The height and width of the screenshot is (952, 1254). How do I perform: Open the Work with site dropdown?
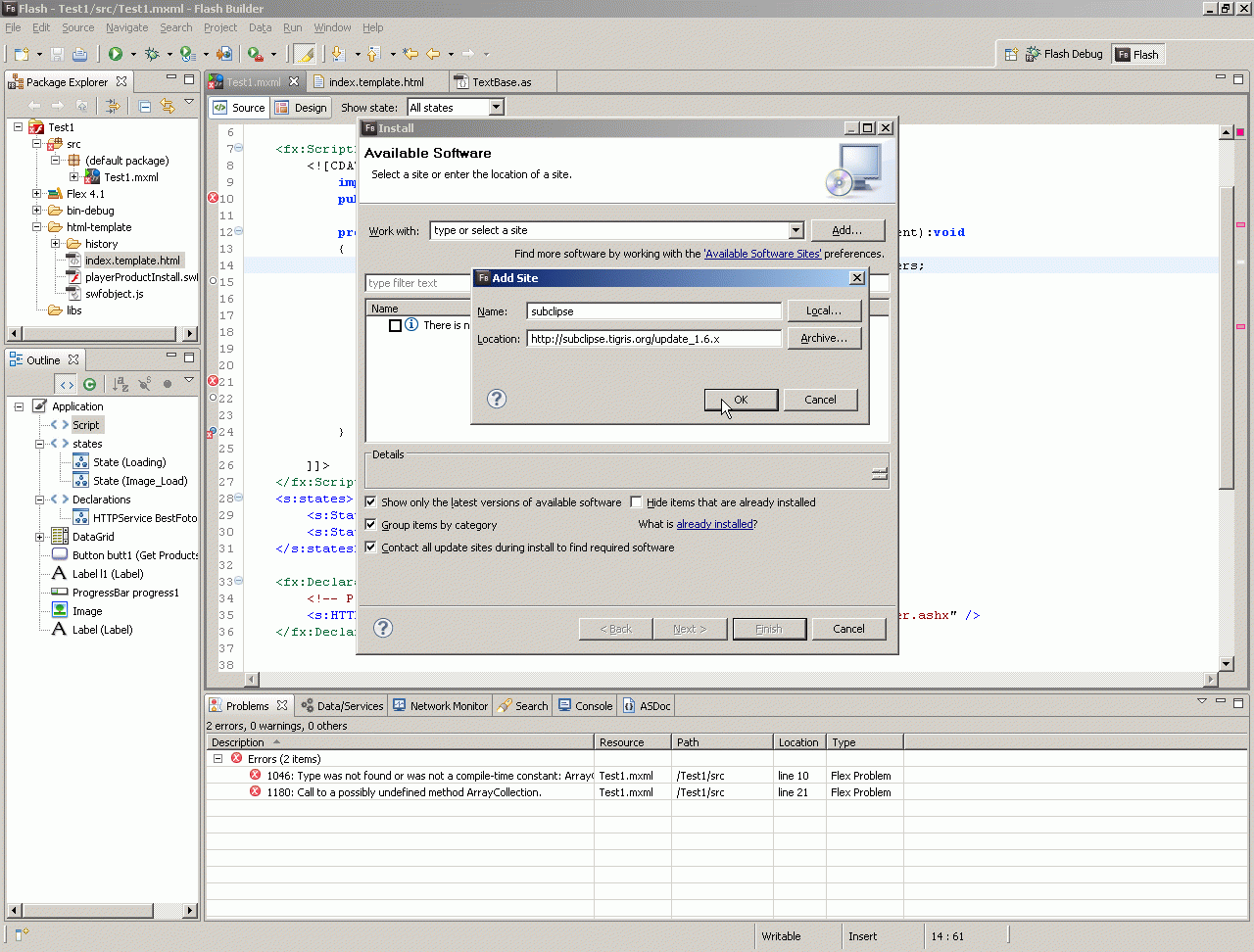[x=795, y=230]
